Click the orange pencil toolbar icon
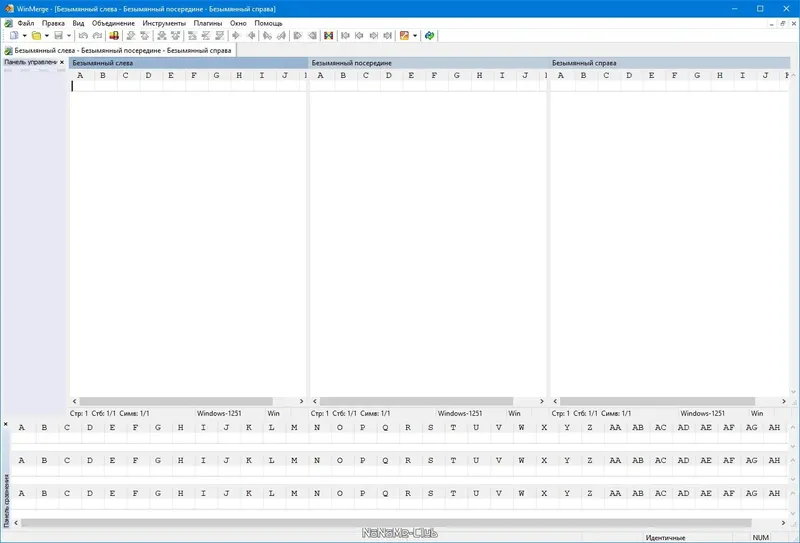 405,36
